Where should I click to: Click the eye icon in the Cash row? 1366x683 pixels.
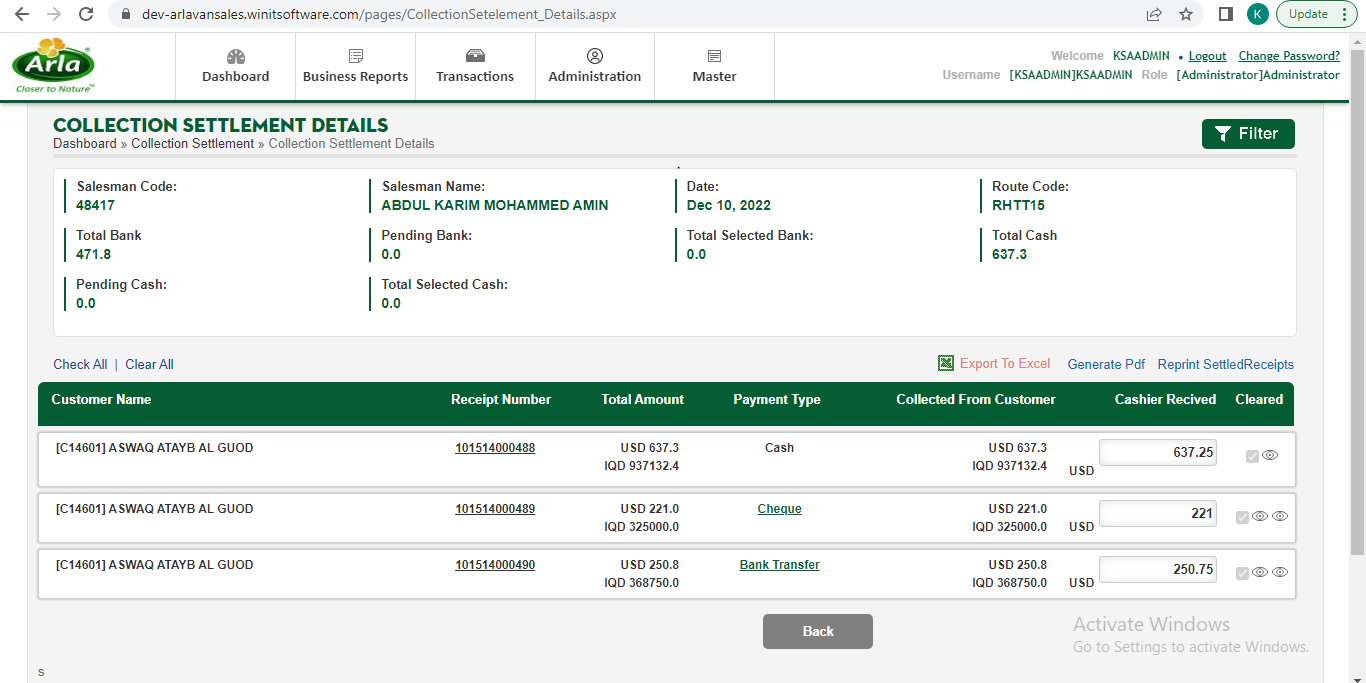click(x=1270, y=455)
